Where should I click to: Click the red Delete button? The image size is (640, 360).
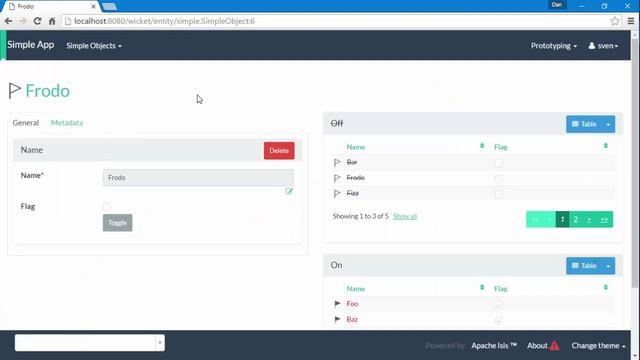tap(279, 151)
